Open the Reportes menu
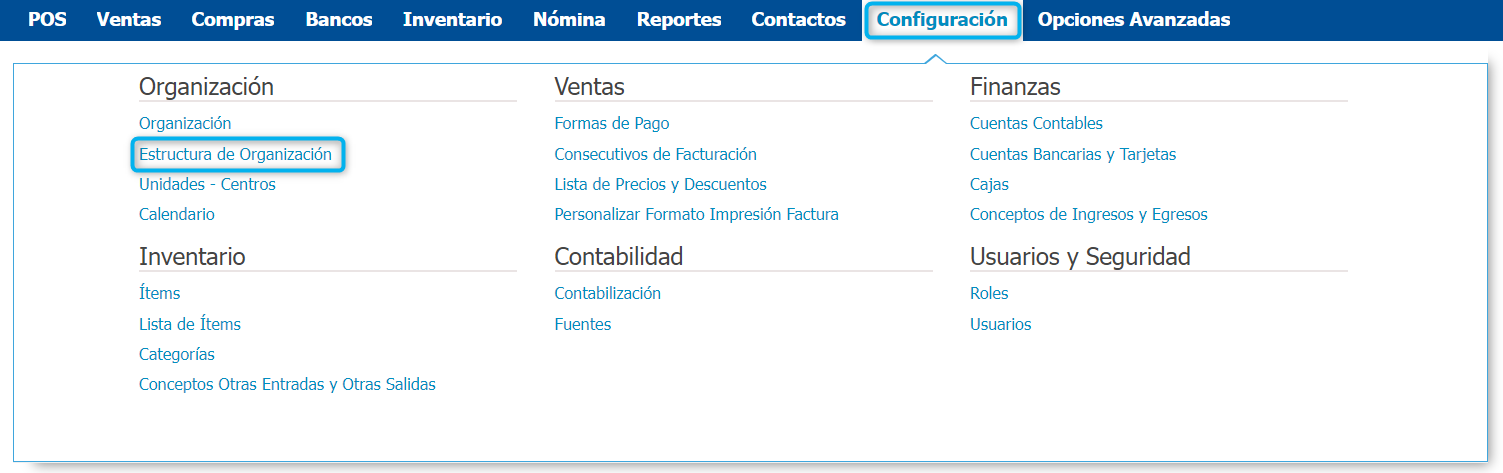The image size is (1503, 473). coord(679,20)
